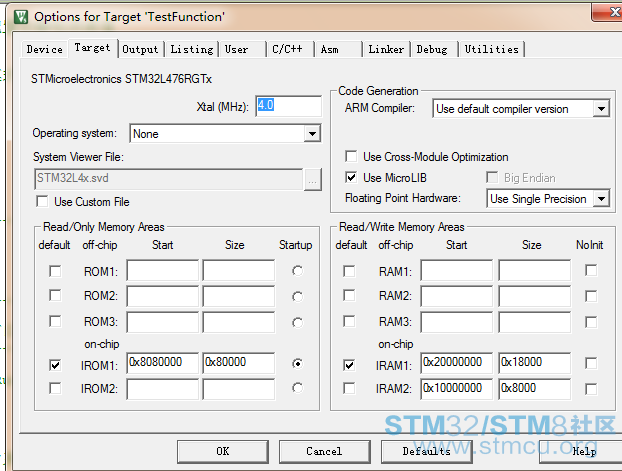Click the IROM1 Start field 0x8080000
Screen dimensions: 622x471
[x=163, y=363]
